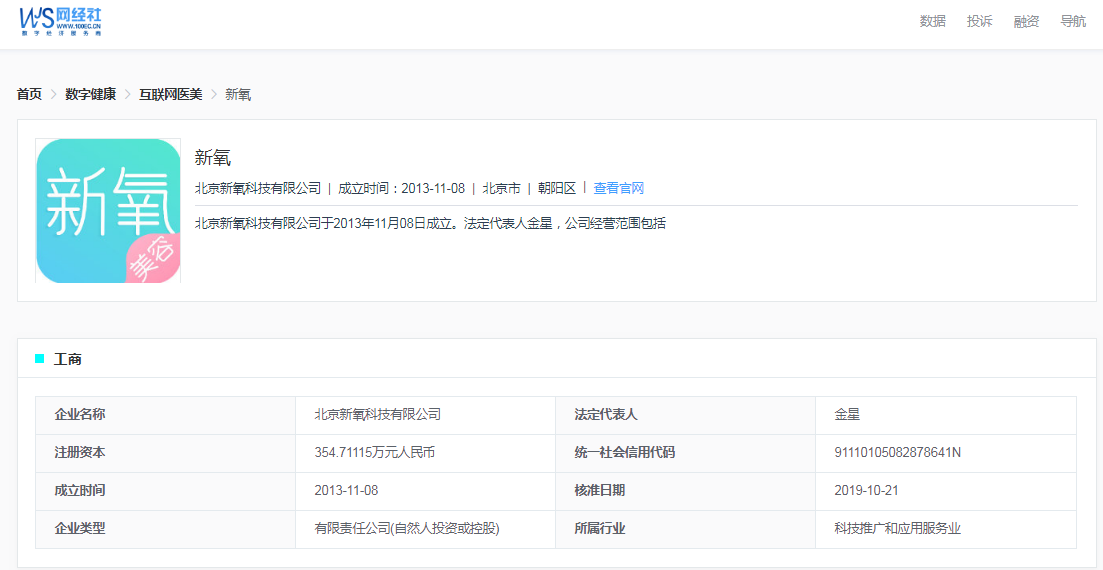Select the 法定代表人 label cell
The image size is (1103, 570).
tap(686, 415)
